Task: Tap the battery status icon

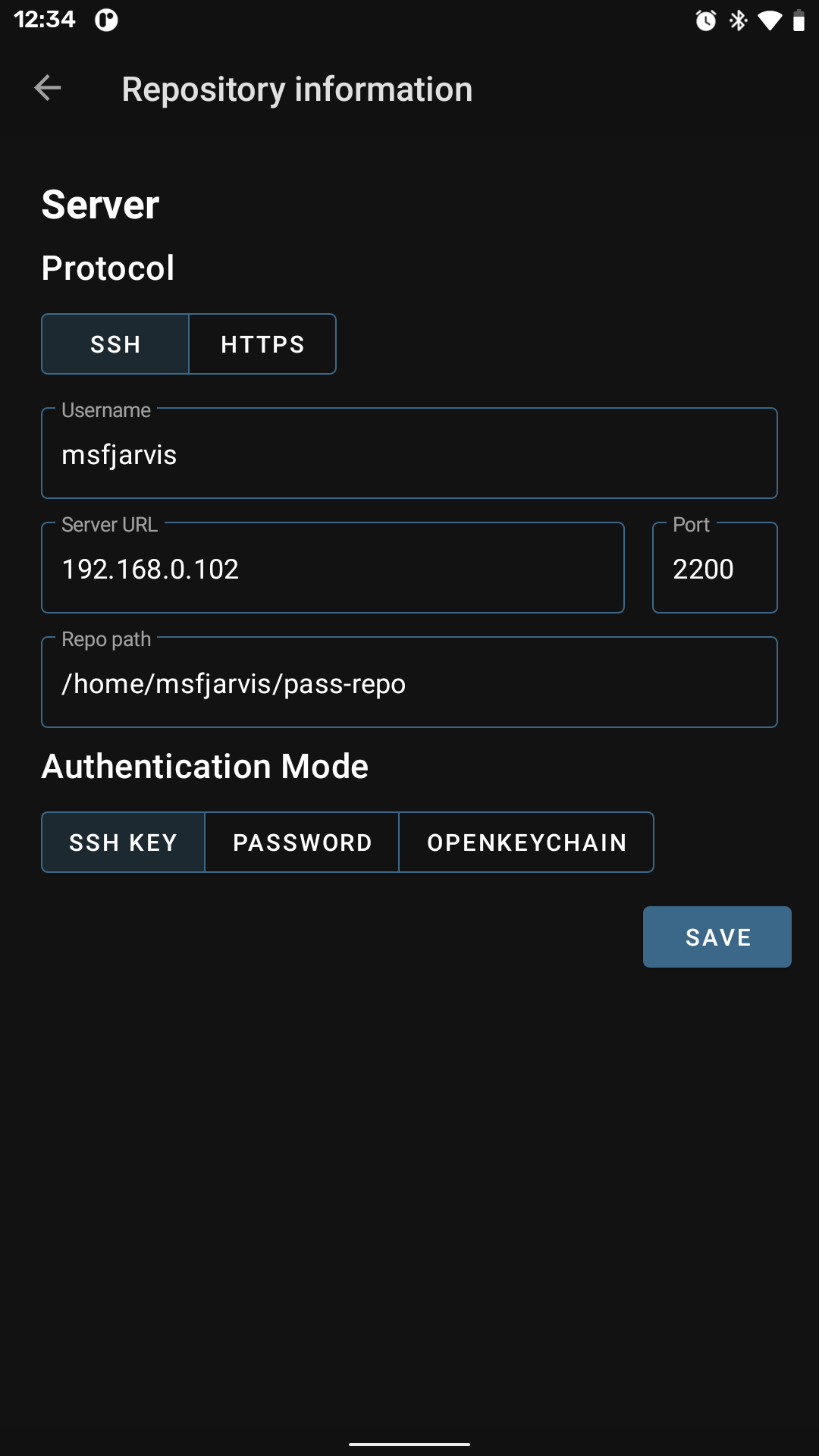Action: pyautogui.click(x=798, y=20)
